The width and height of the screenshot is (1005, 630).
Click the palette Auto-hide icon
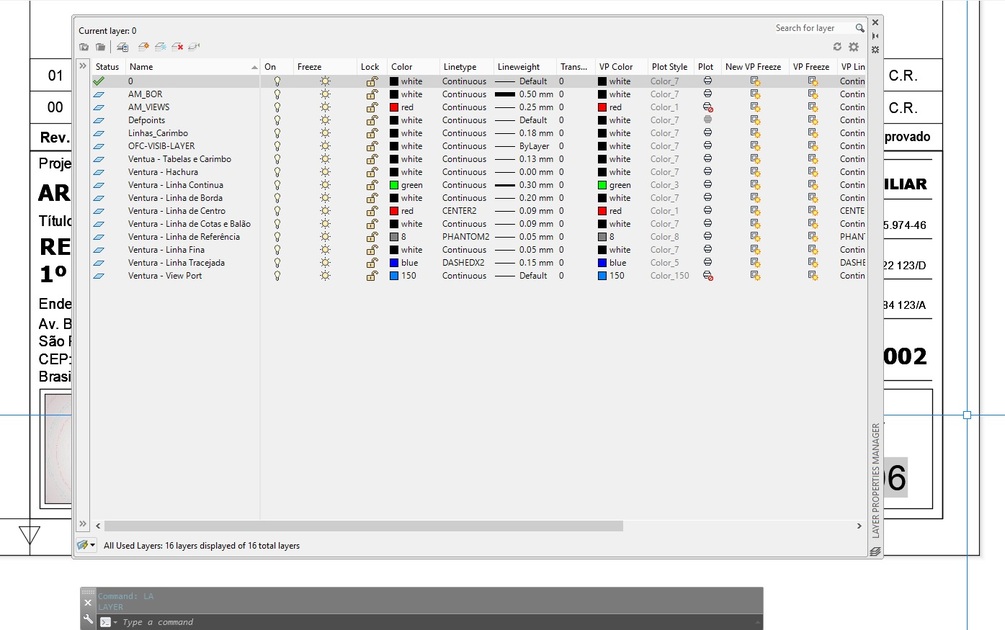click(x=876, y=36)
